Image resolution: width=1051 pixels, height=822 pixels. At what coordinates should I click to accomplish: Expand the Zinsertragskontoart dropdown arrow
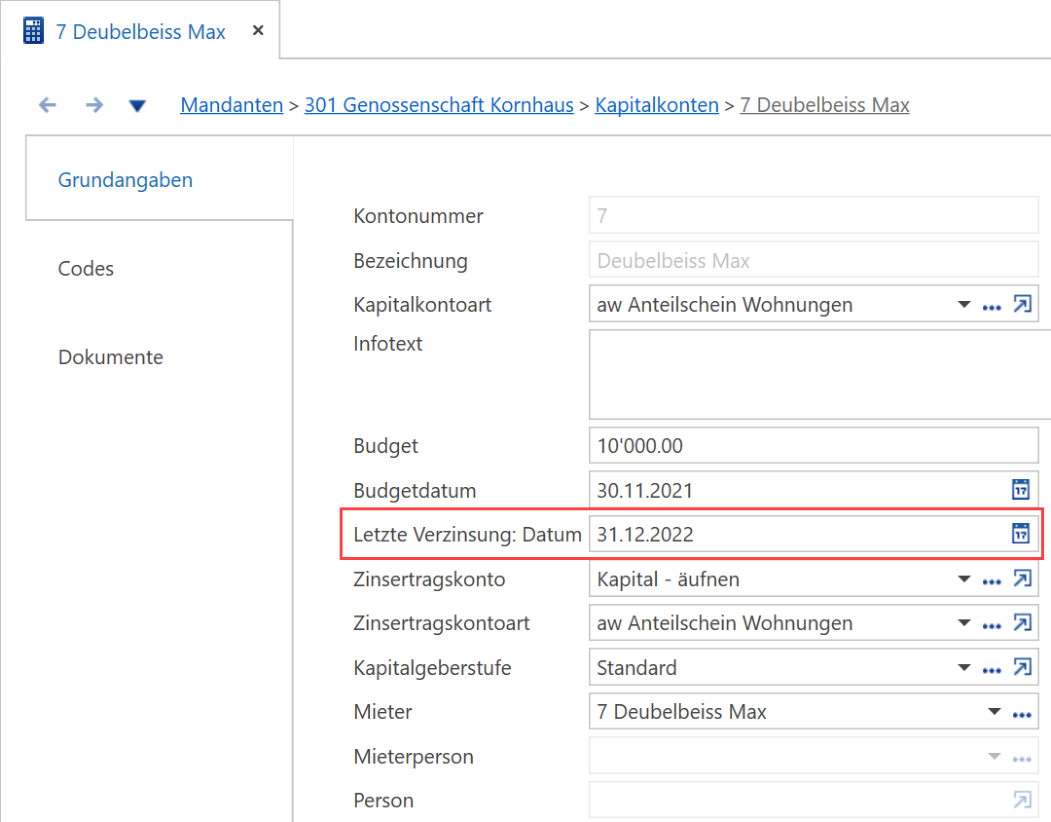tap(964, 623)
